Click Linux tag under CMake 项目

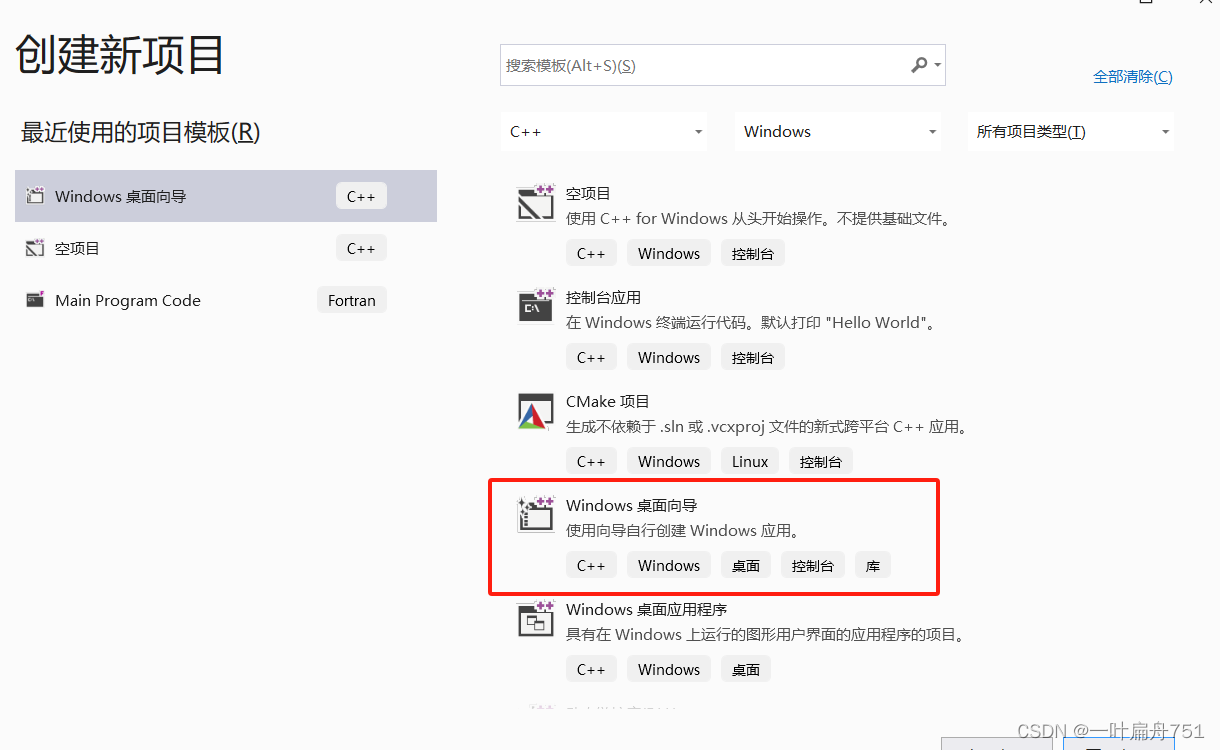point(750,461)
